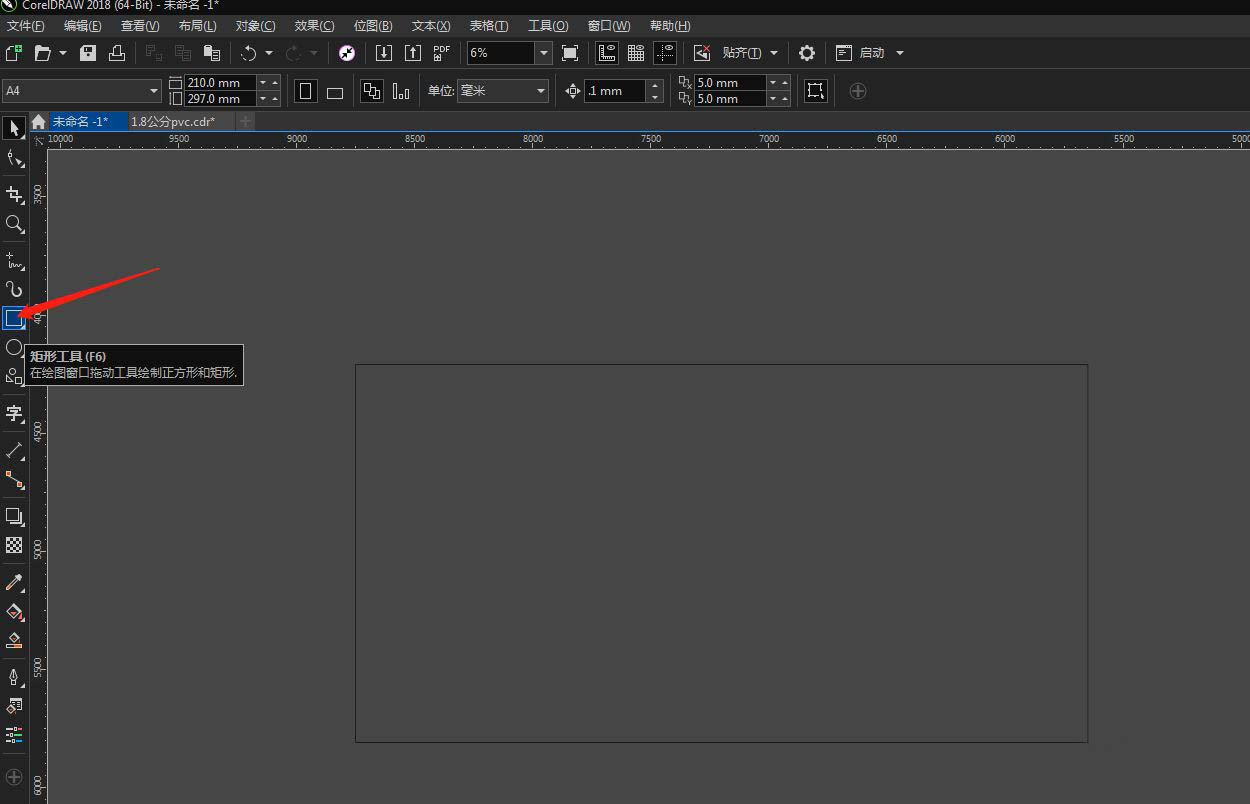Toggle the show grid button
The image size is (1250, 804).
point(636,53)
